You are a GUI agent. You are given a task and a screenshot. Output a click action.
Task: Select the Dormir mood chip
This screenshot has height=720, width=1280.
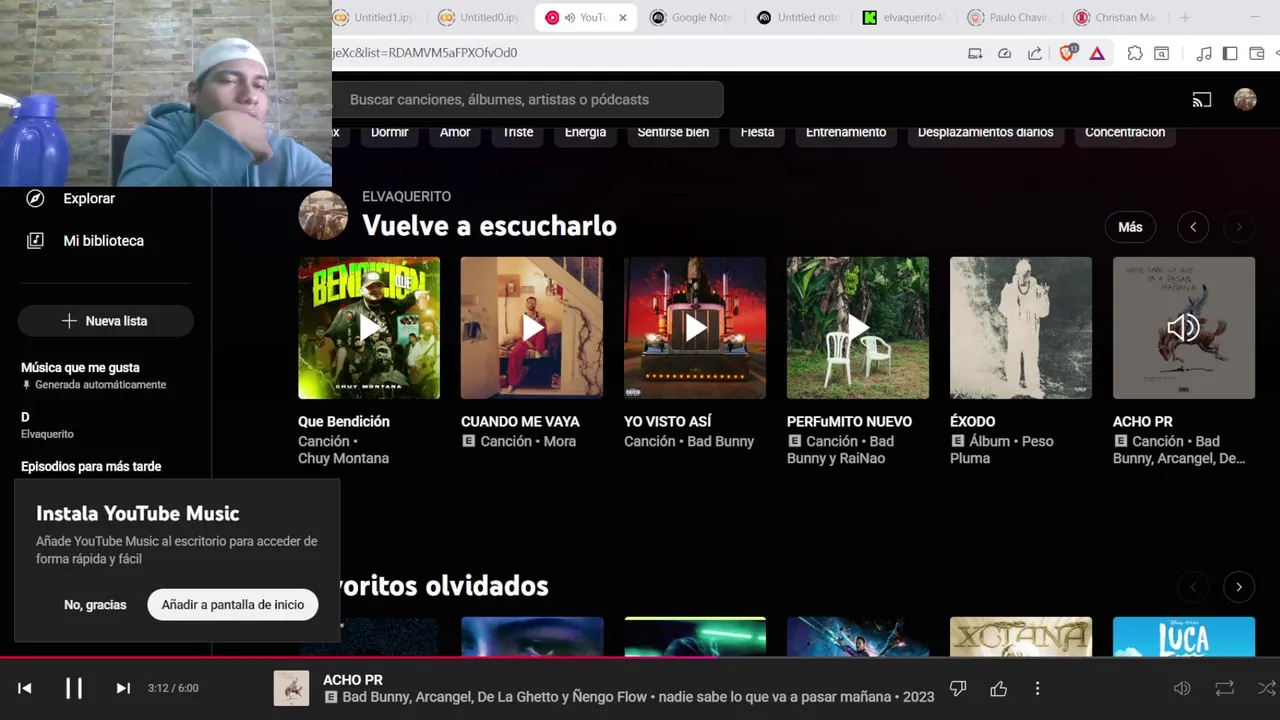tap(389, 132)
